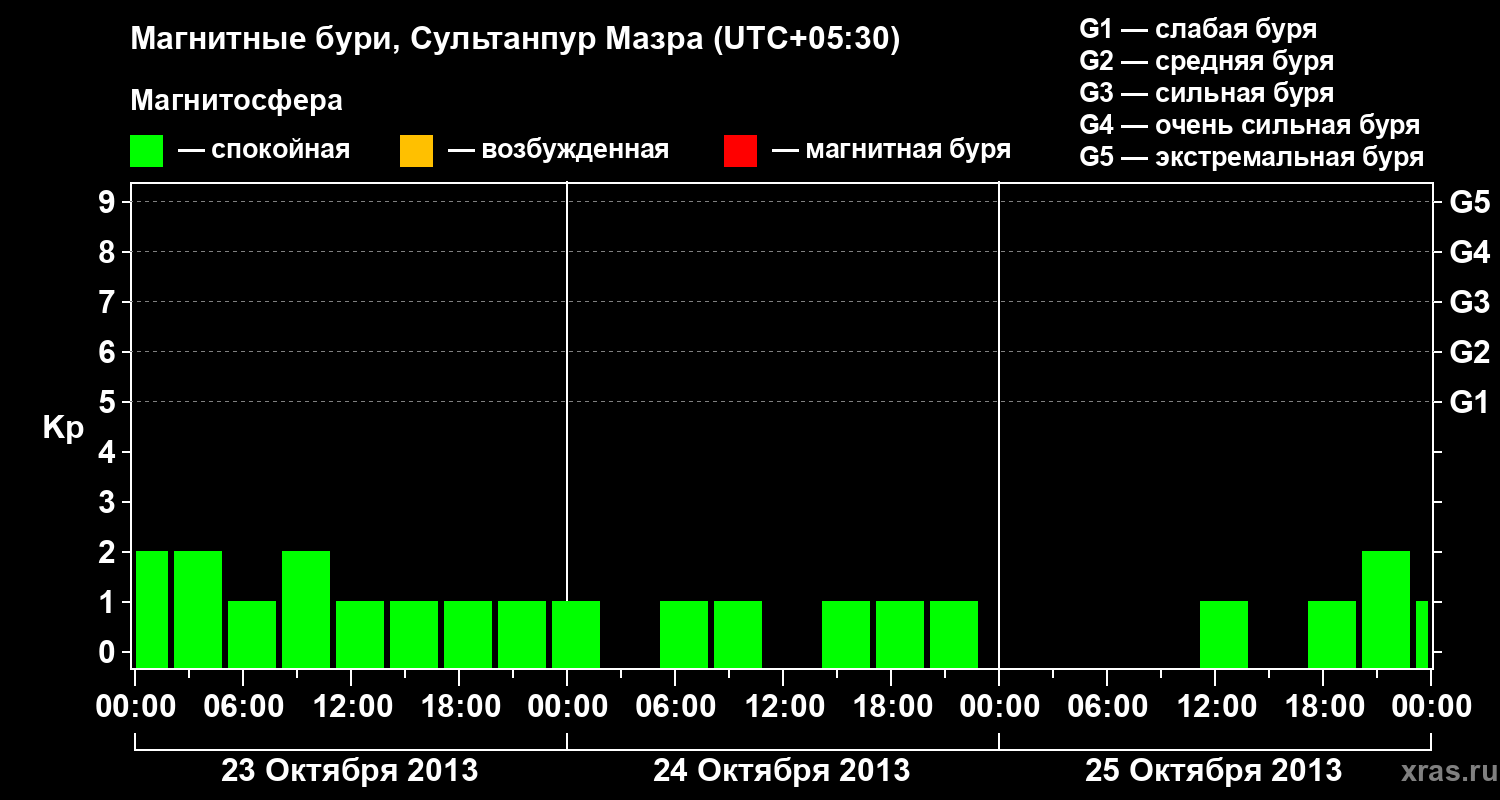Click the Kp 1 bar at 18:00 on 25 Октября

[x=1332, y=634]
